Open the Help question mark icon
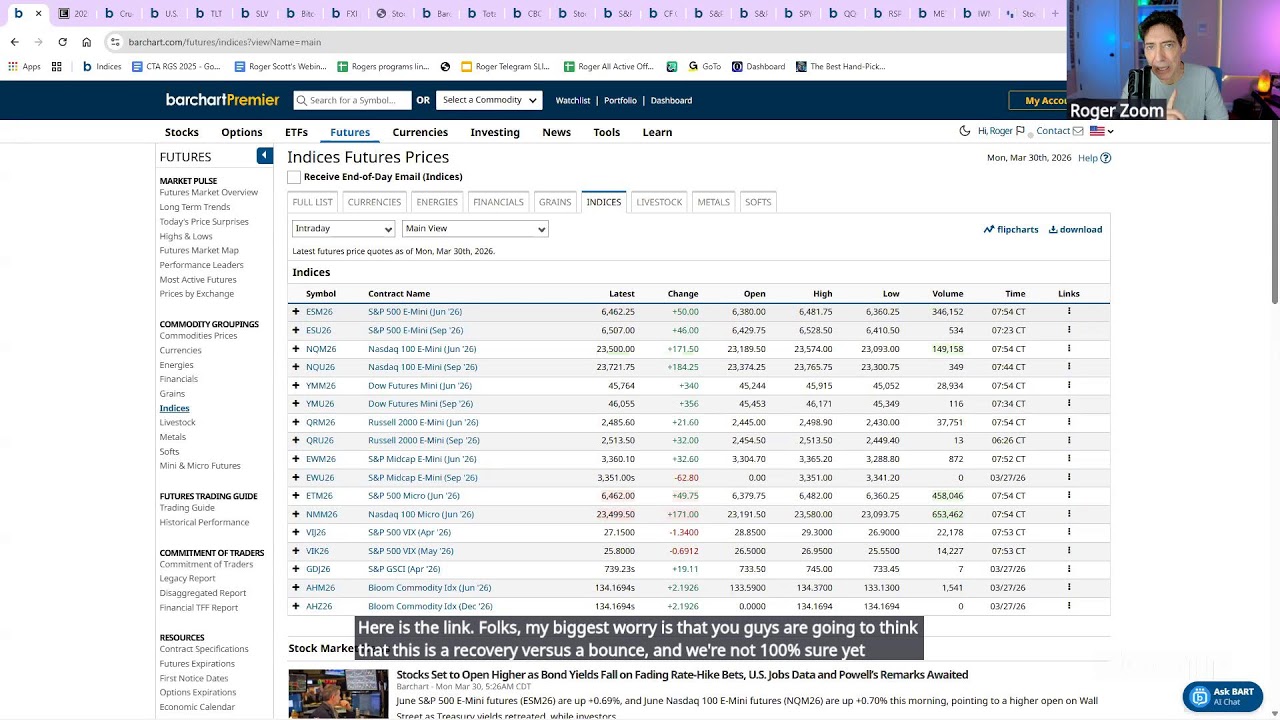Image resolution: width=1280 pixels, height=720 pixels. pyautogui.click(x=1105, y=158)
